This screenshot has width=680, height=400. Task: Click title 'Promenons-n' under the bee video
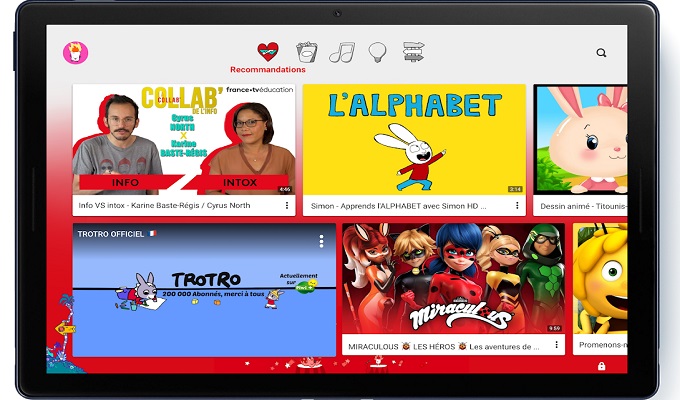[603, 345]
